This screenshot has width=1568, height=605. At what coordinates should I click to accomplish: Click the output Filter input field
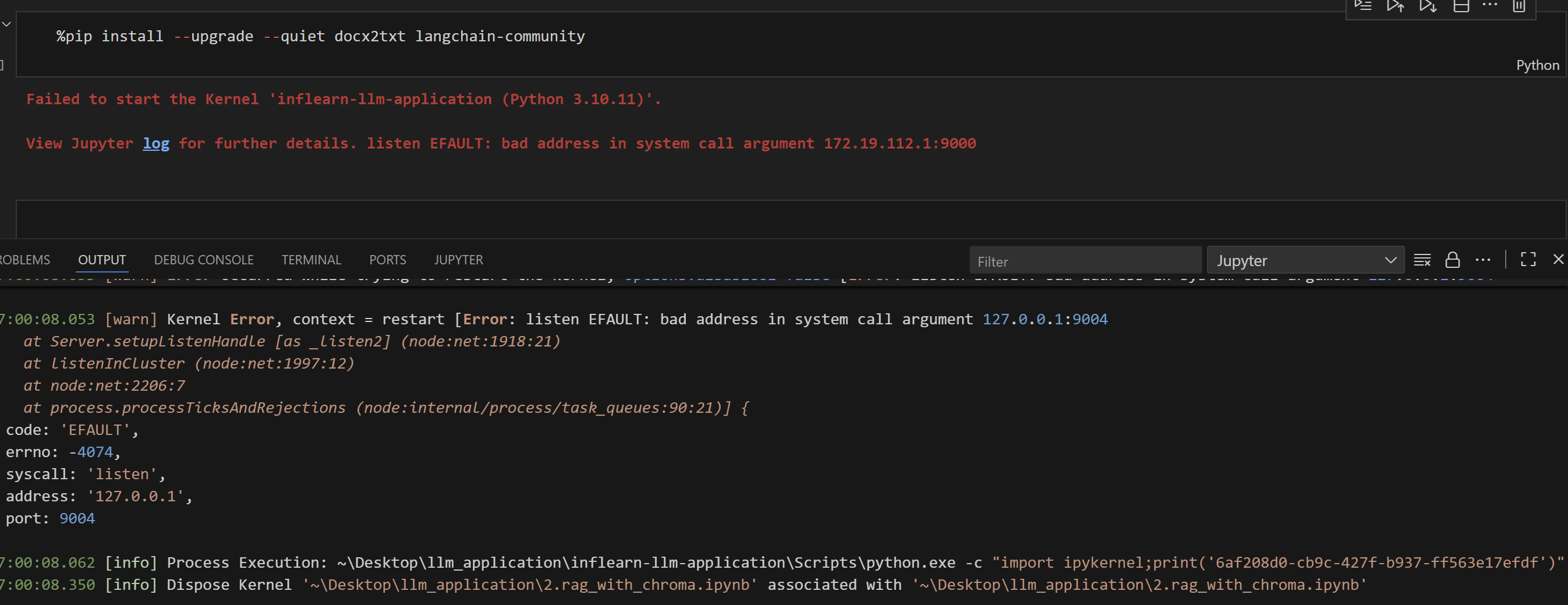pos(1085,261)
